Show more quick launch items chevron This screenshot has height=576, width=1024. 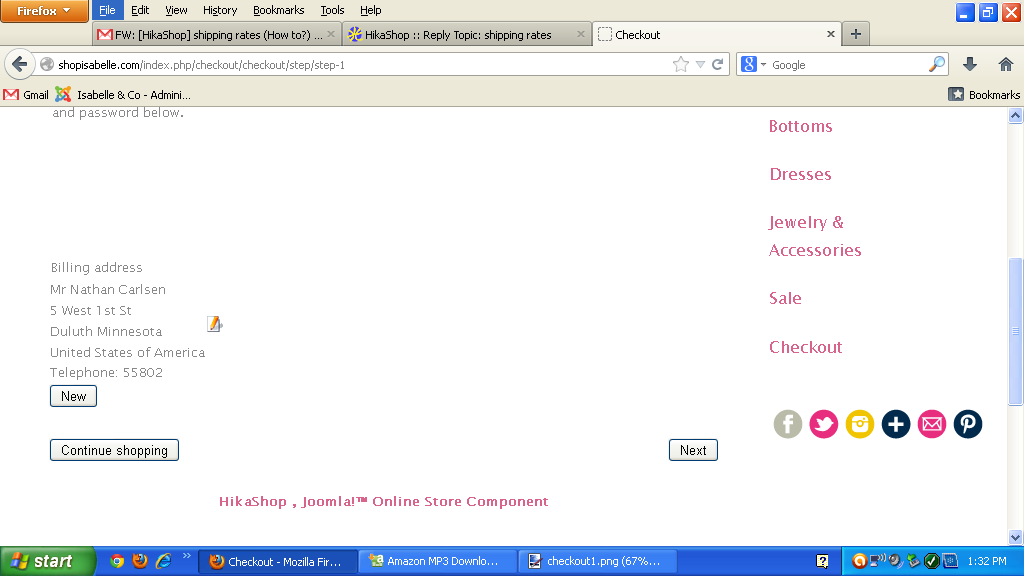187,556
